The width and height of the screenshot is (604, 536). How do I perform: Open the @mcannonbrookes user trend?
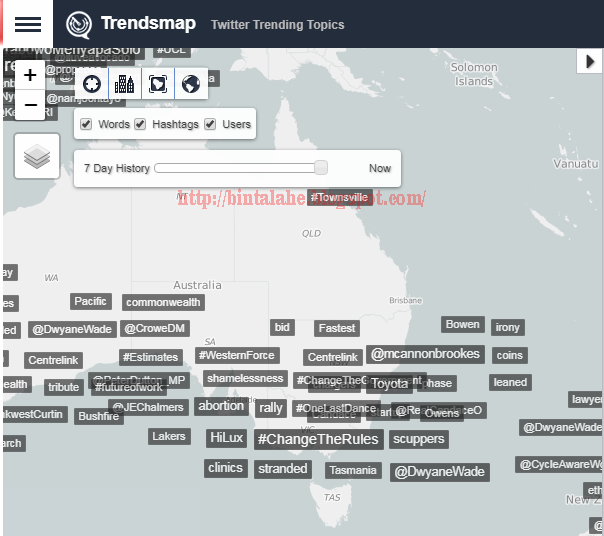(x=425, y=354)
